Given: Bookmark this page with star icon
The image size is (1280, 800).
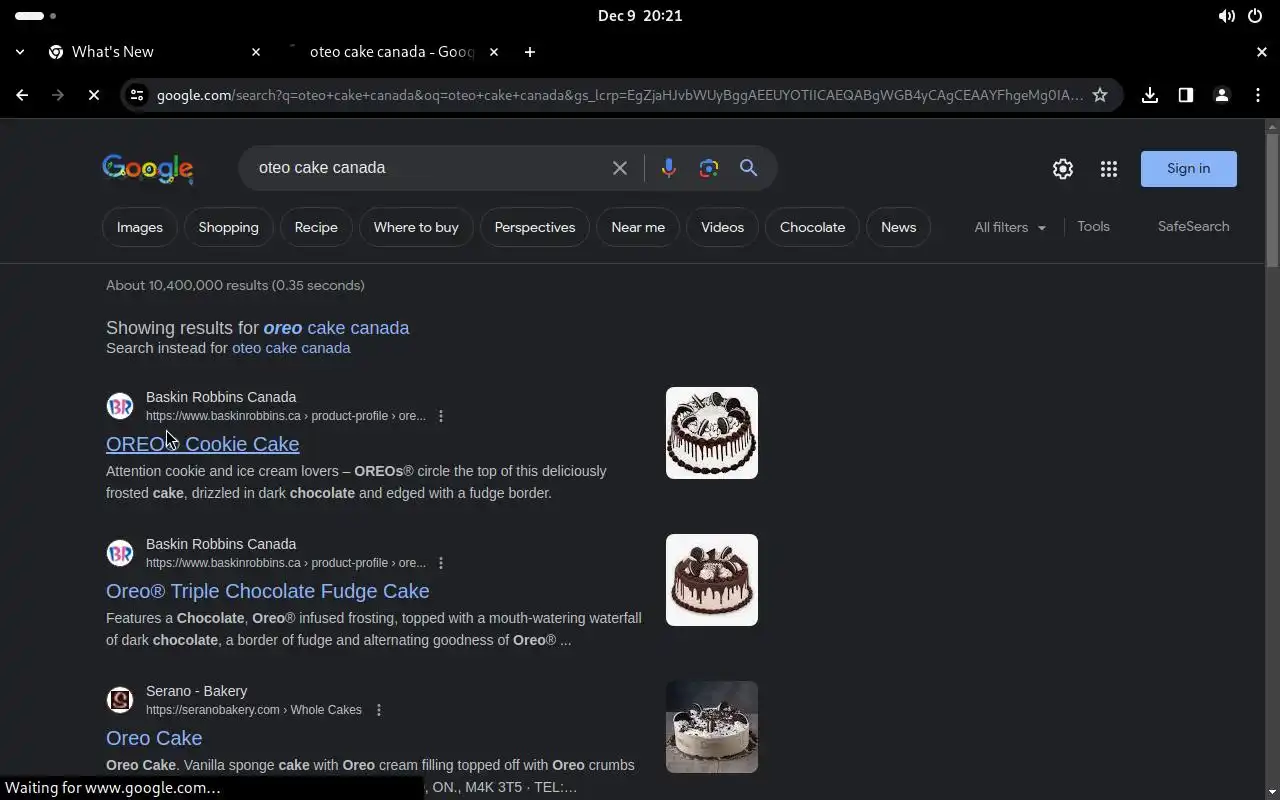Looking at the screenshot, I should click(1100, 95).
